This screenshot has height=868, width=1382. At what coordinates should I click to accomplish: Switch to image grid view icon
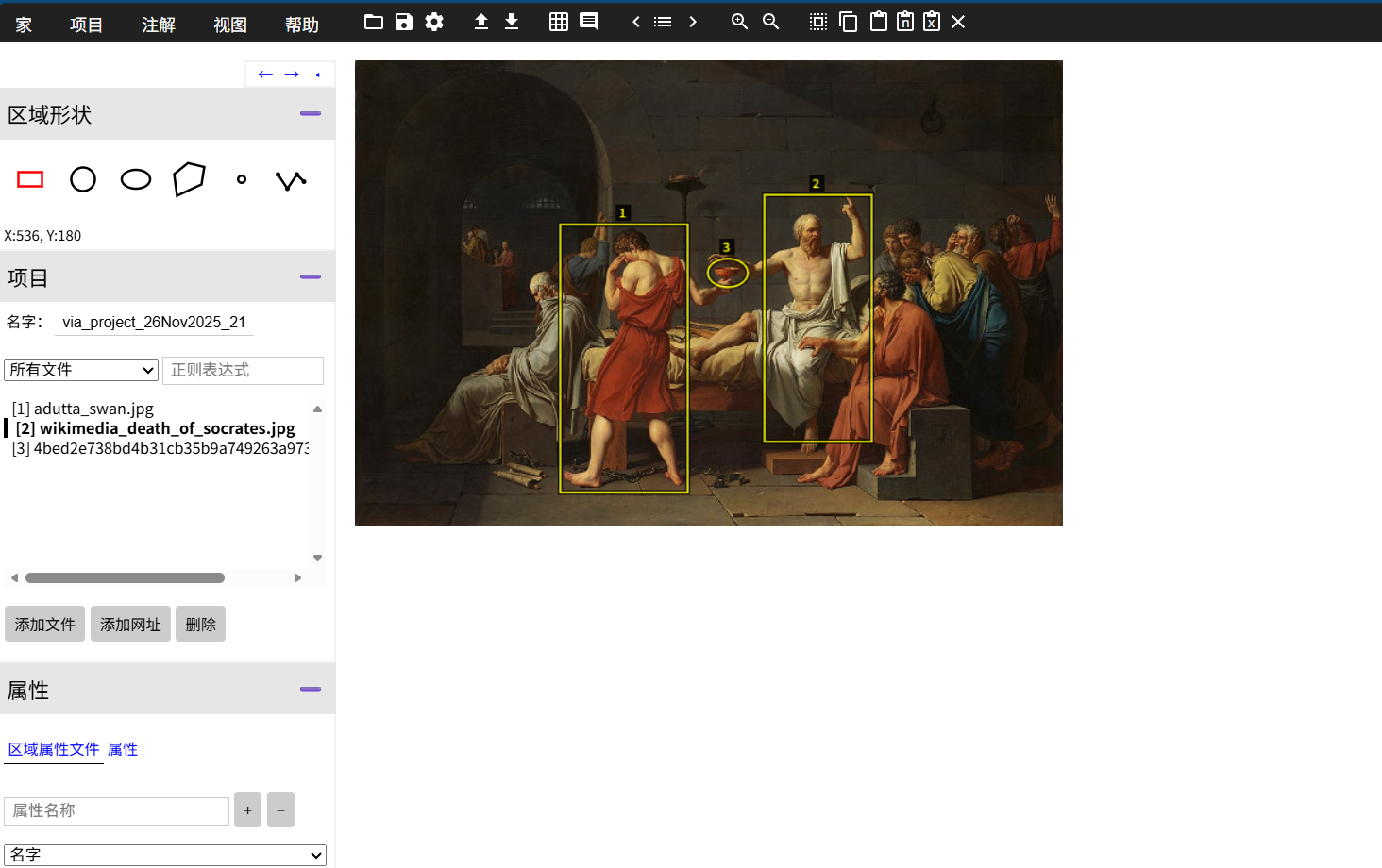[x=559, y=22]
